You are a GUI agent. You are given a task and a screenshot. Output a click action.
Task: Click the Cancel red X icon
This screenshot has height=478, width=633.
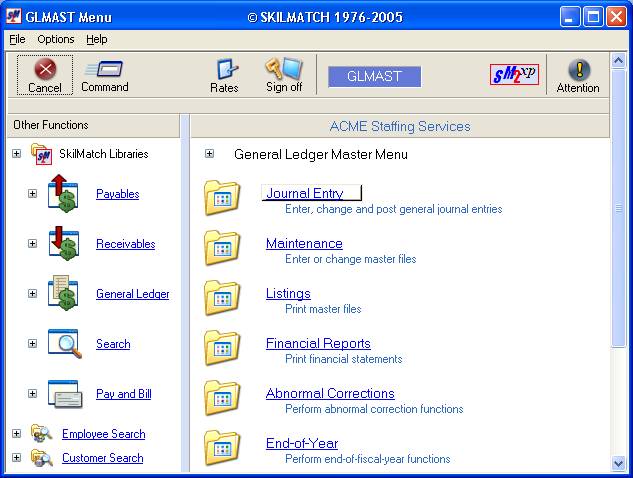tap(45, 69)
